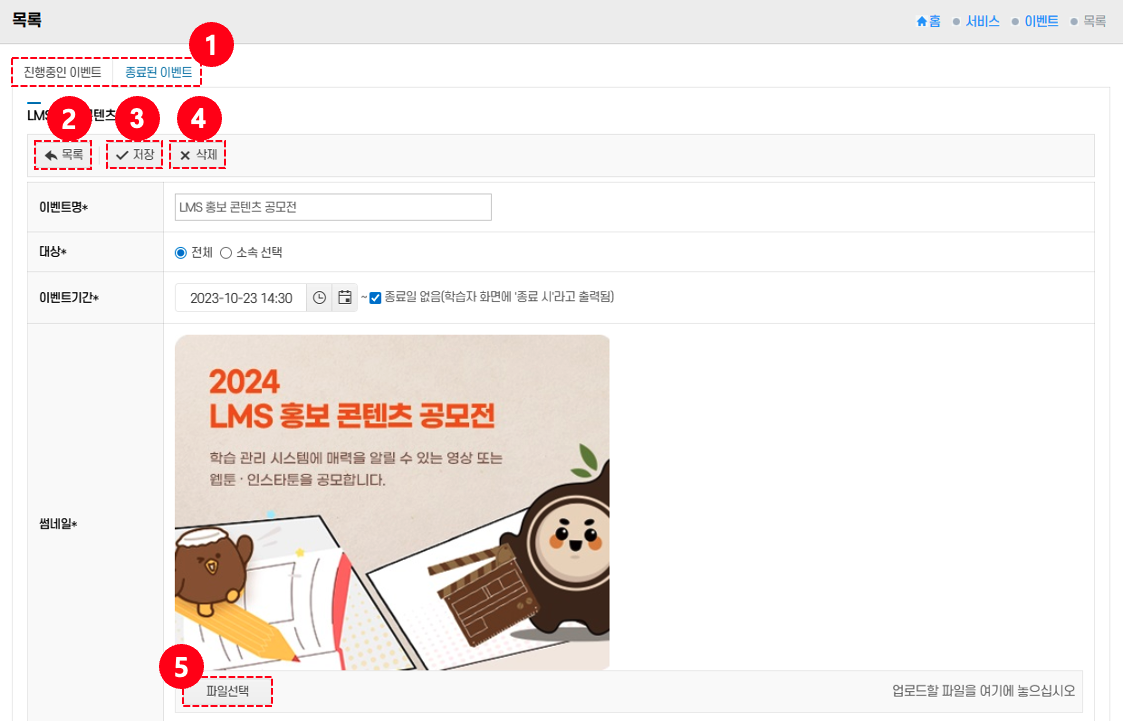Click the home icon in breadcrumb
1123x721 pixels.
coord(922,21)
